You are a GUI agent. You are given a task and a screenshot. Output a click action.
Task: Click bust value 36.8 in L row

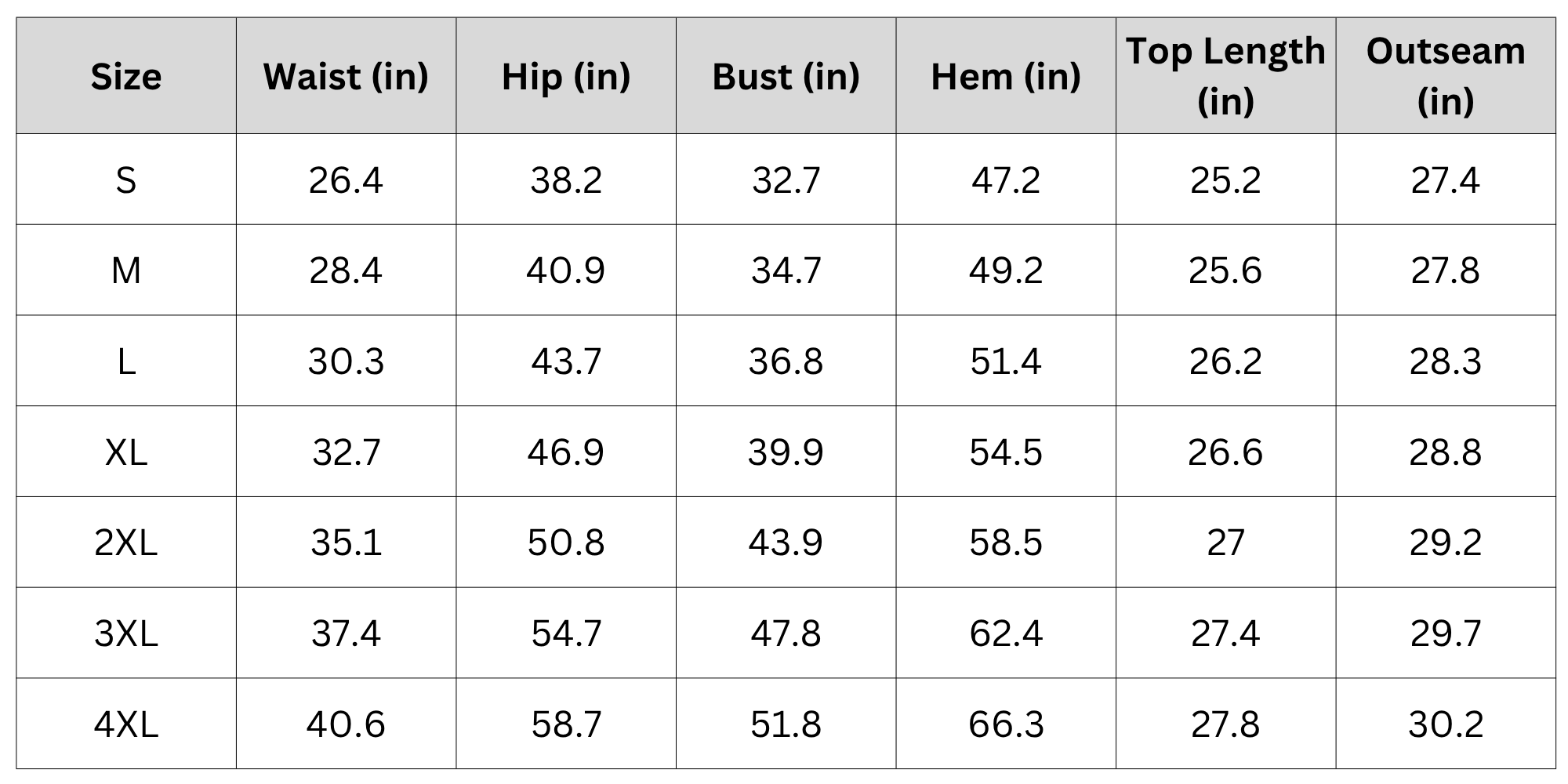[786, 361]
